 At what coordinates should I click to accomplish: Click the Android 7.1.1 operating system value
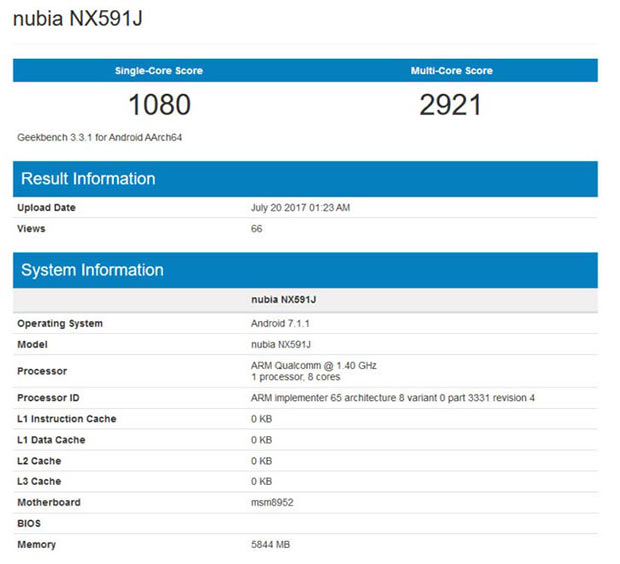(x=283, y=324)
